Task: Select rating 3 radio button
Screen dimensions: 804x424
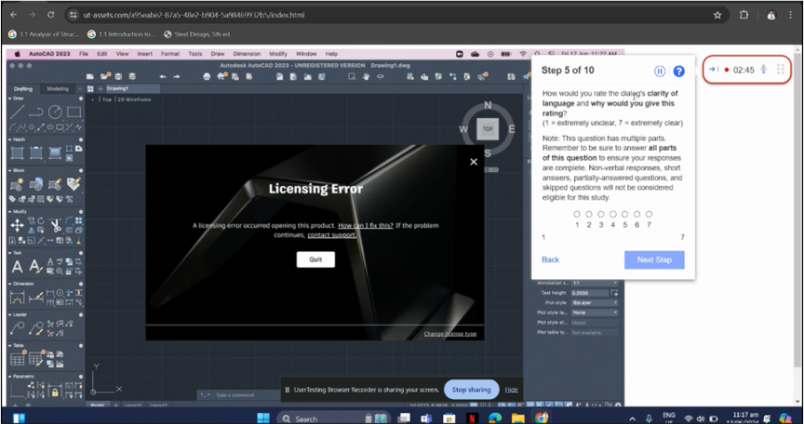Action: (601, 214)
